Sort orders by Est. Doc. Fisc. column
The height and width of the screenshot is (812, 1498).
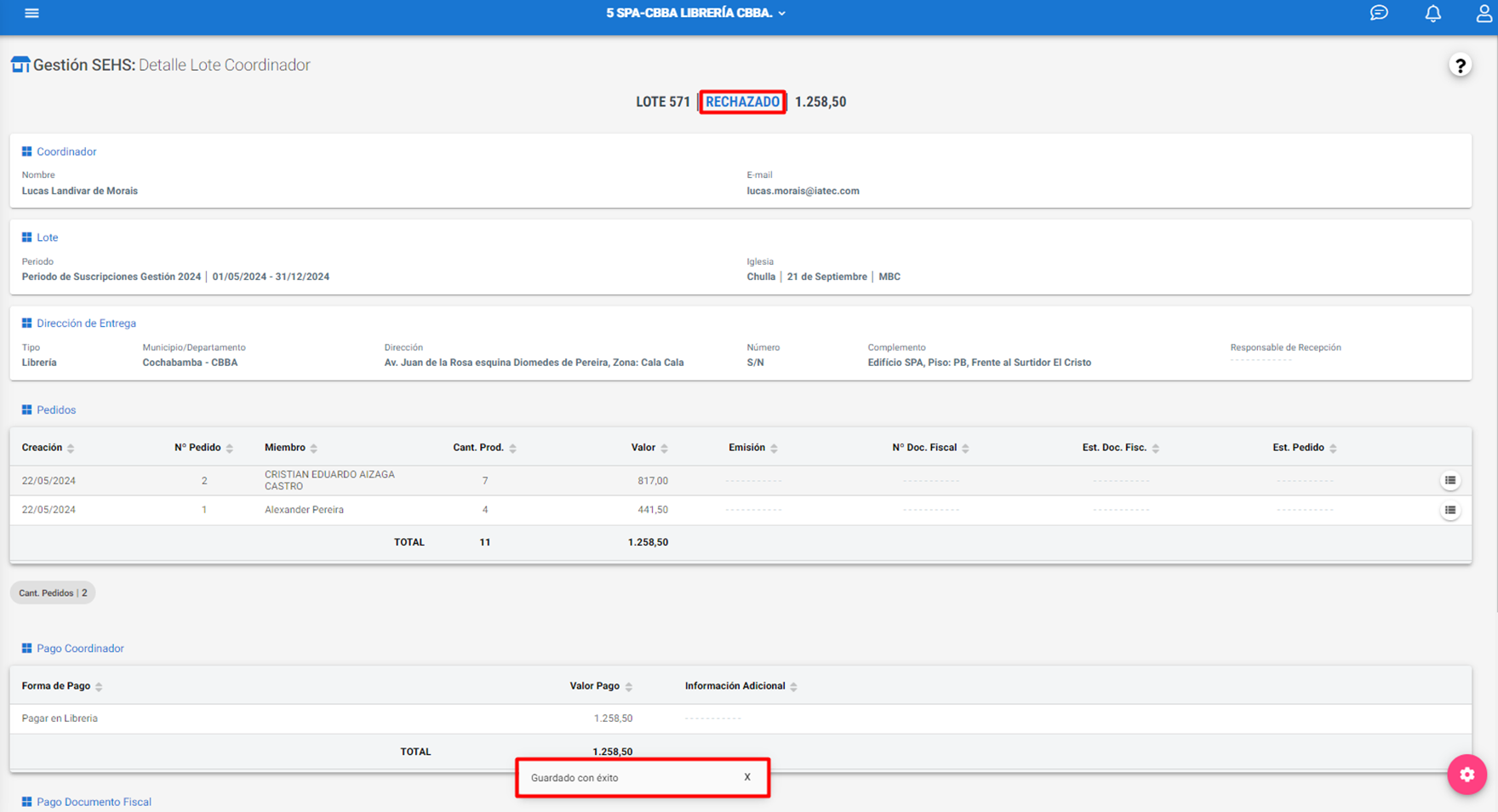pos(1120,448)
